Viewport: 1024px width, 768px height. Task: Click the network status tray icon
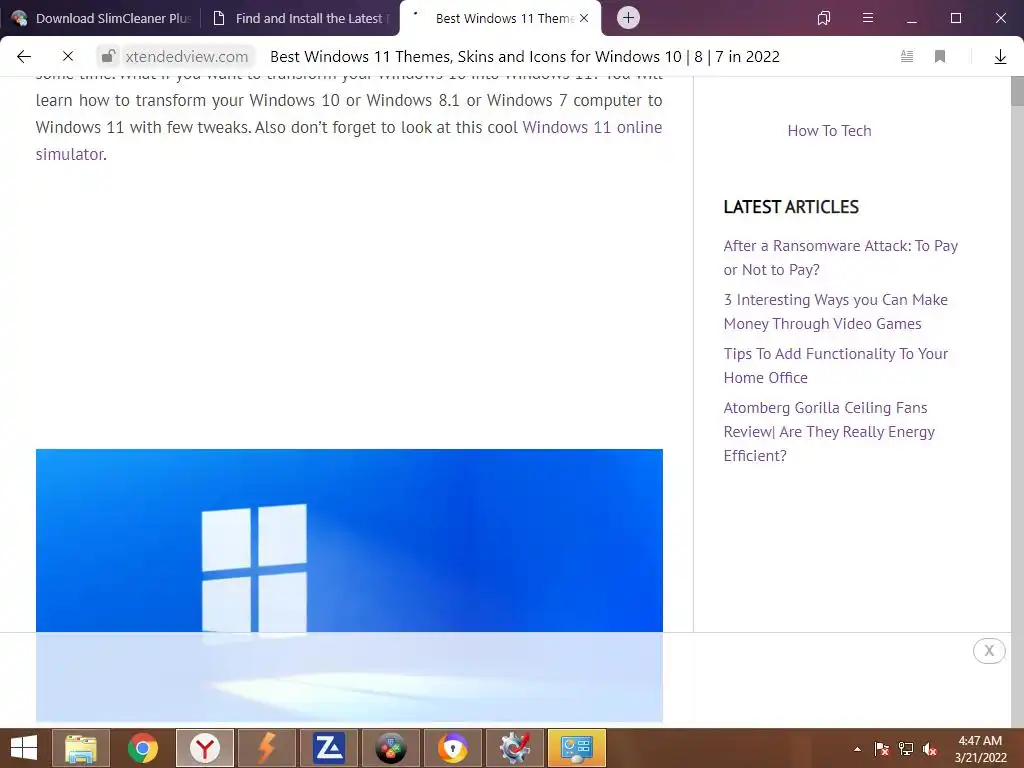click(906, 749)
